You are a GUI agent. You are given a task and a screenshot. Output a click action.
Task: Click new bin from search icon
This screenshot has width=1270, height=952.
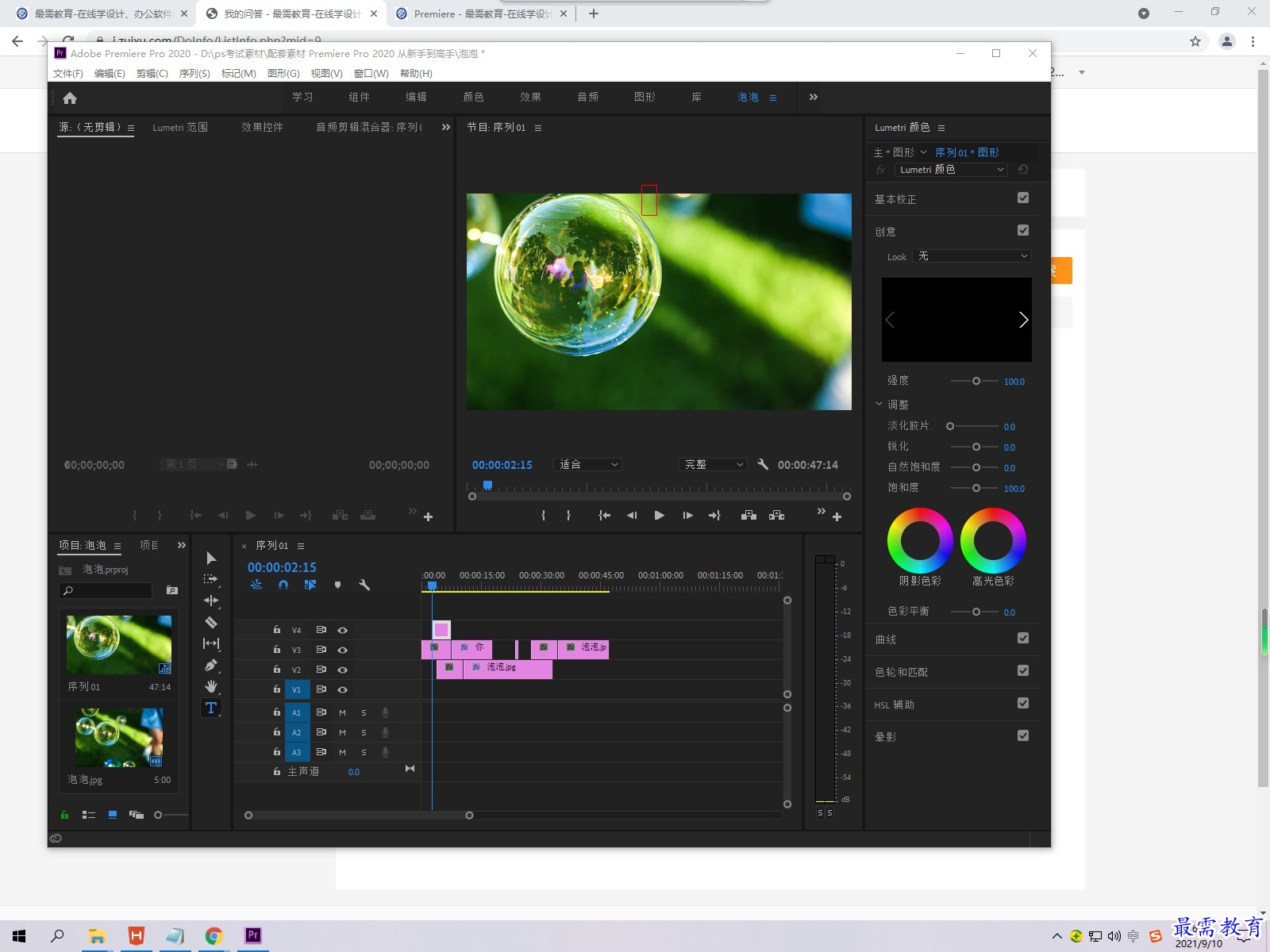tap(172, 590)
